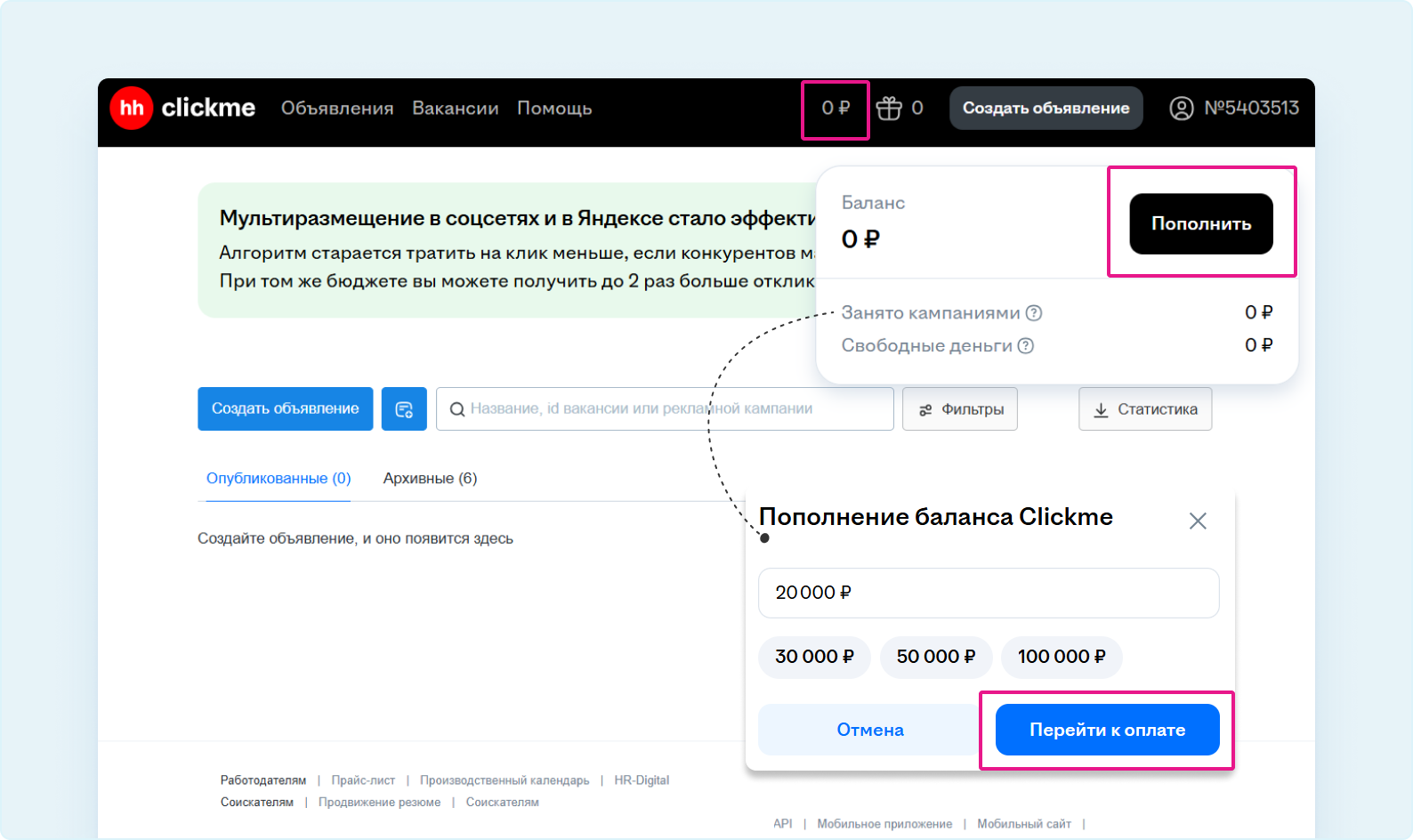This screenshot has height=840, width=1413.
Task: Open the Вакансии menu item
Action: pyautogui.click(x=456, y=109)
